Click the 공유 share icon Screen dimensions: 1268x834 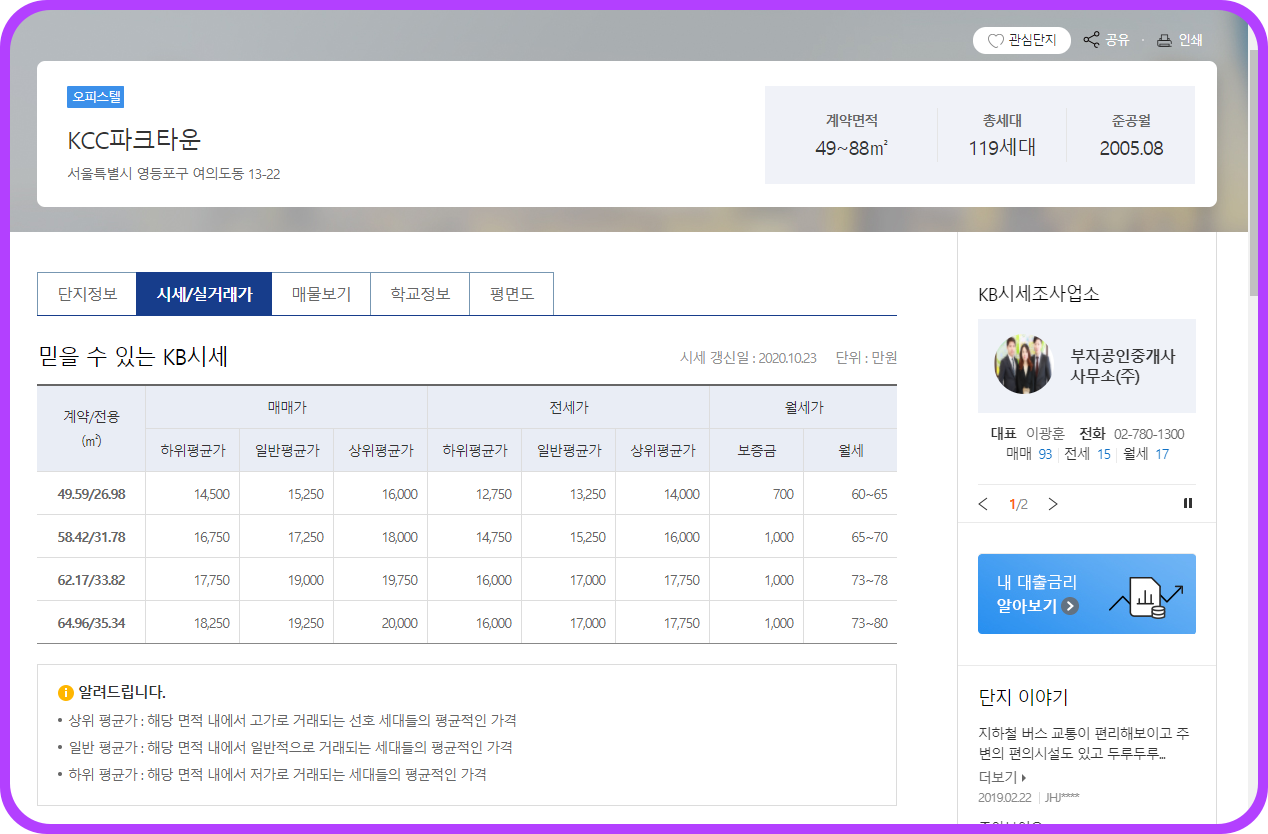click(1091, 41)
